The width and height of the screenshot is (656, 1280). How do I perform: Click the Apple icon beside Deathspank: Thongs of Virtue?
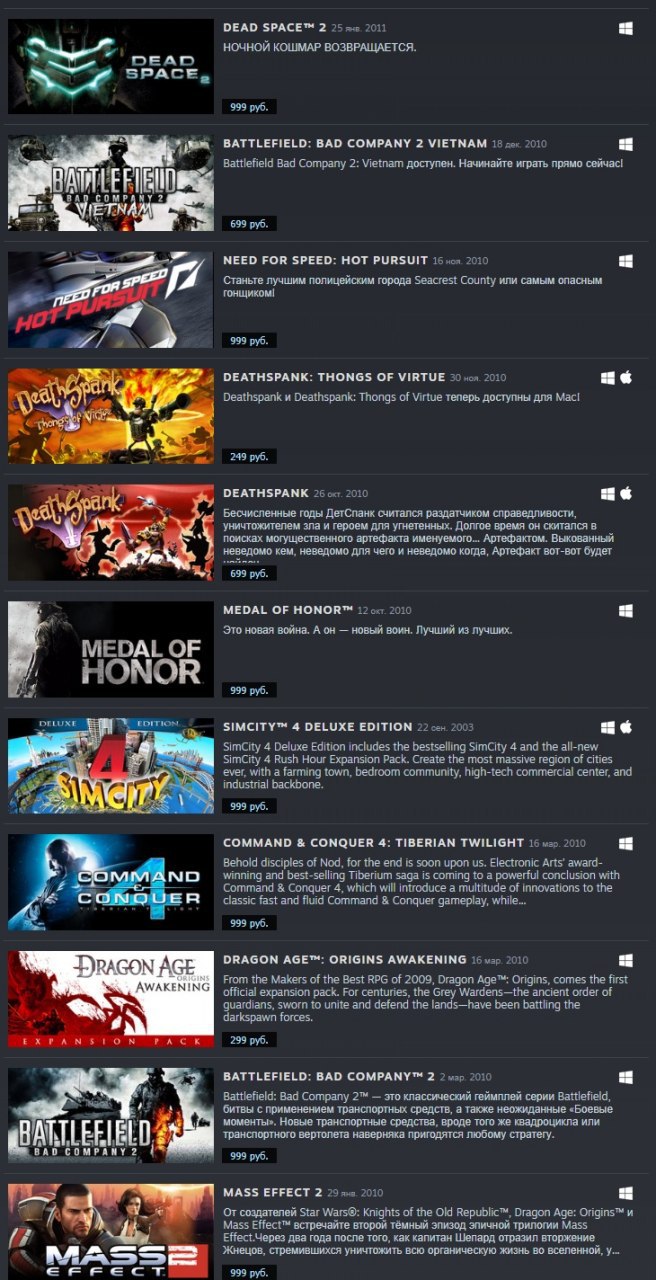(627, 378)
